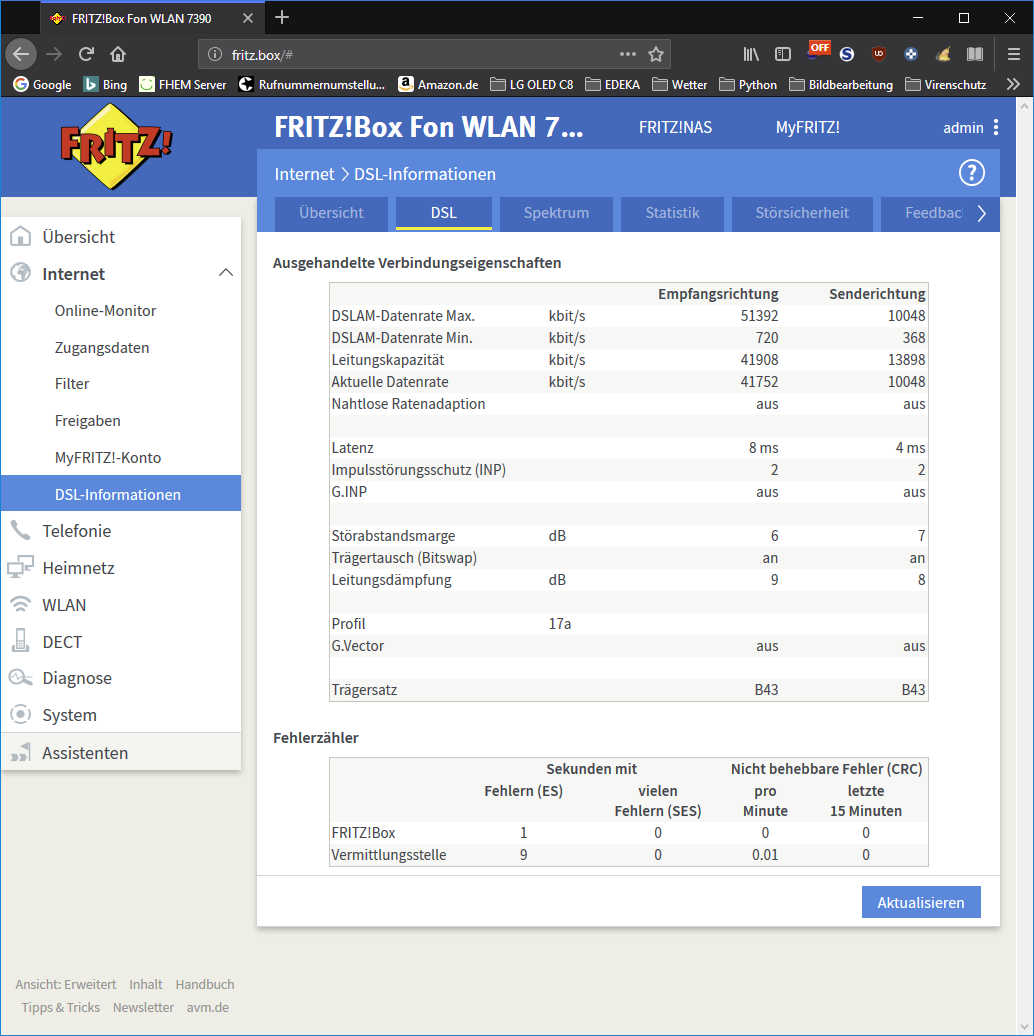Click the help question mark icon
This screenshot has width=1034, height=1036.
click(x=971, y=173)
